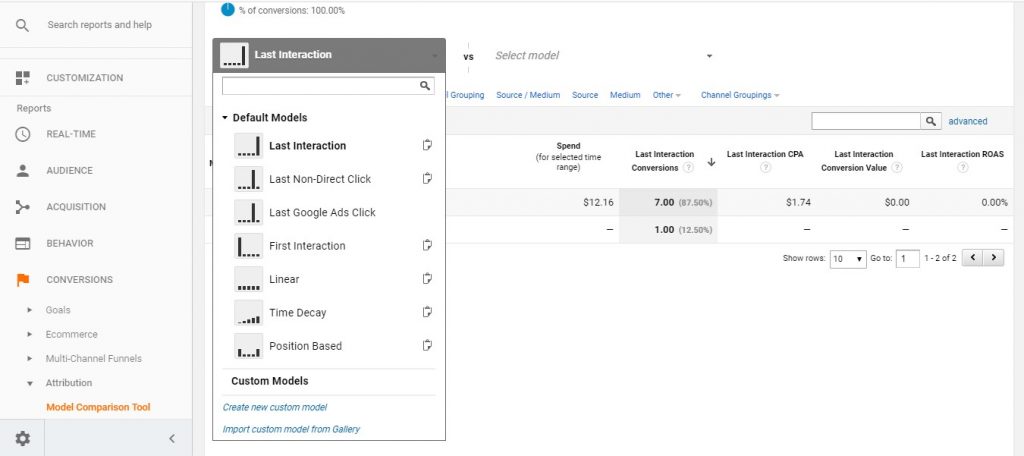Expand Multi-Channel Funnels in the sidebar
The height and width of the screenshot is (456, 1024).
(29, 359)
